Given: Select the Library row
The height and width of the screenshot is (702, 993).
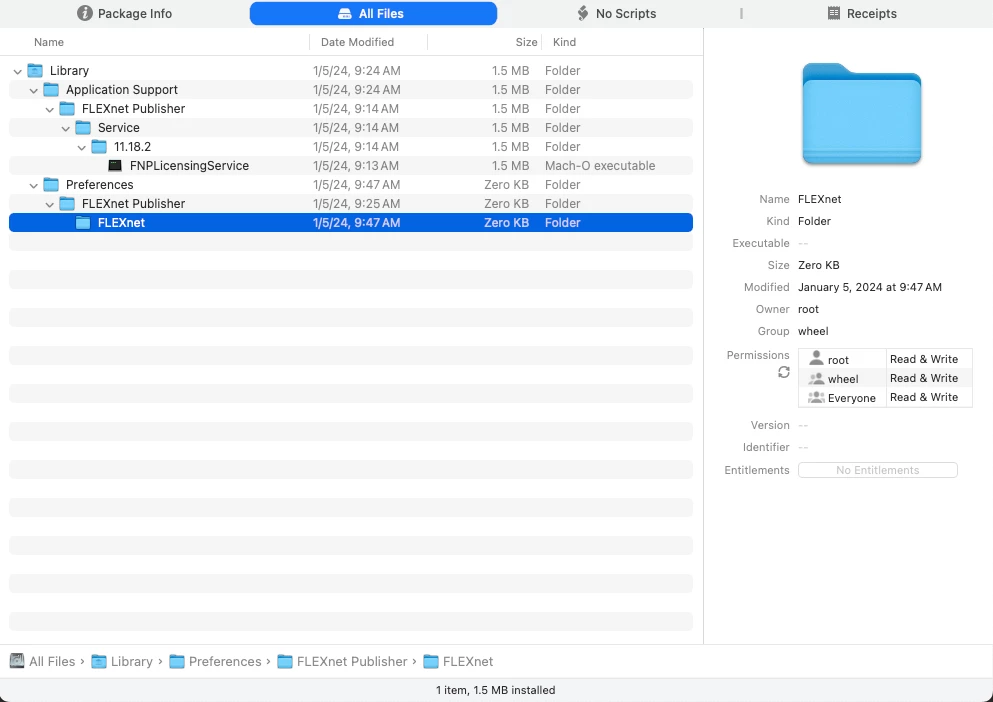Looking at the screenshot, I should point(351,70).
